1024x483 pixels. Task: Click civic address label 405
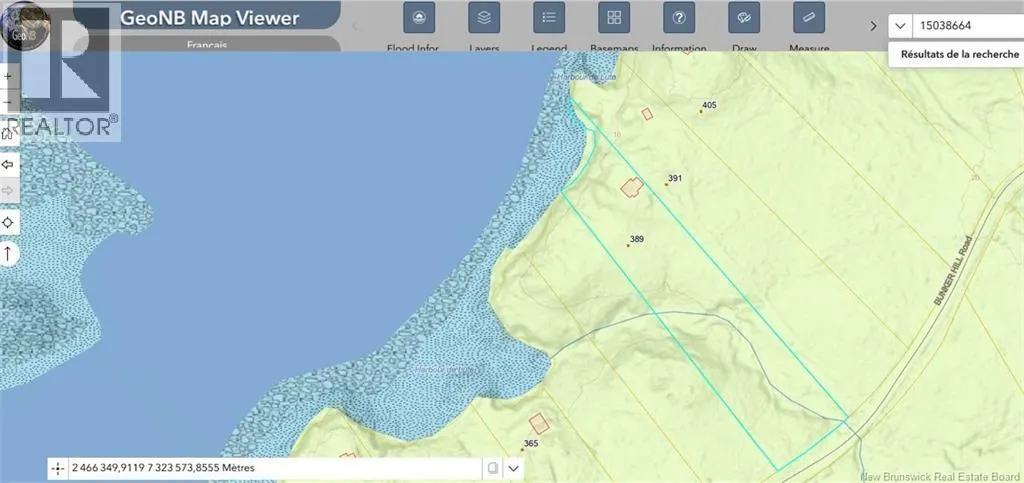[709, 105]
